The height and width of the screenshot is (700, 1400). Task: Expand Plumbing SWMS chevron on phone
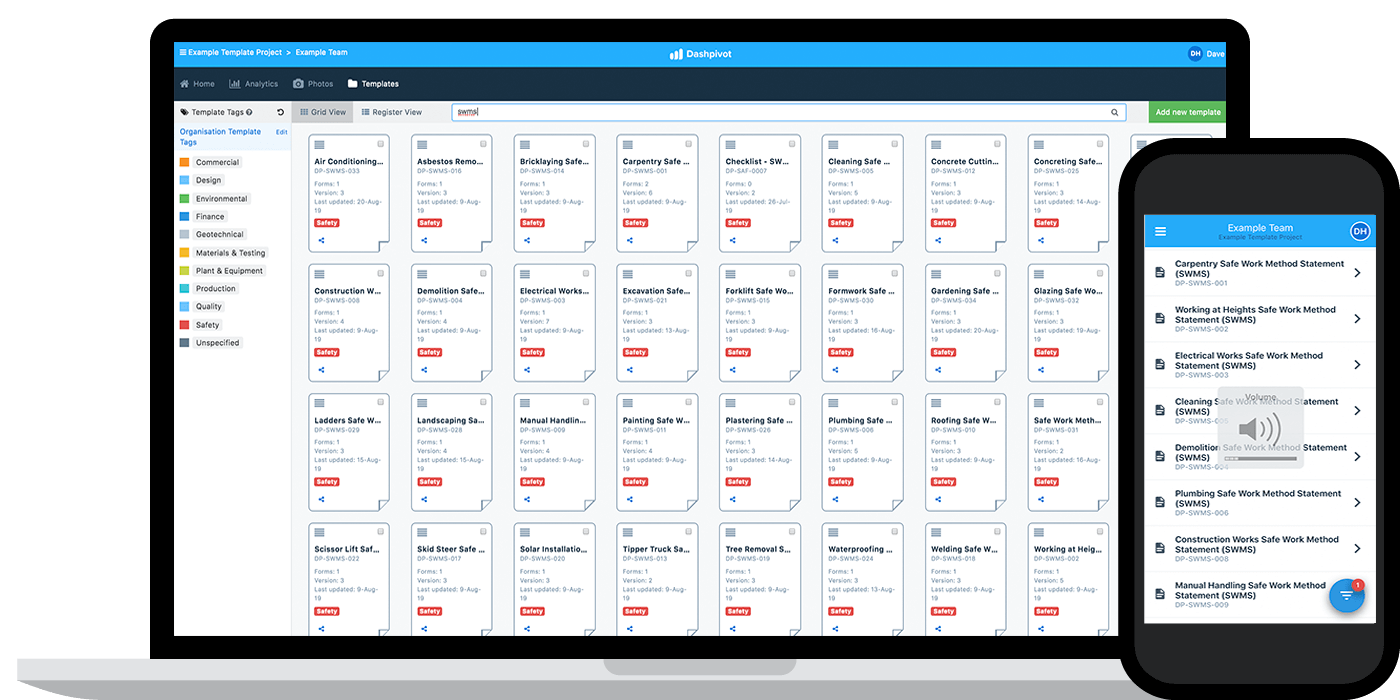(x=1357, y=503)
